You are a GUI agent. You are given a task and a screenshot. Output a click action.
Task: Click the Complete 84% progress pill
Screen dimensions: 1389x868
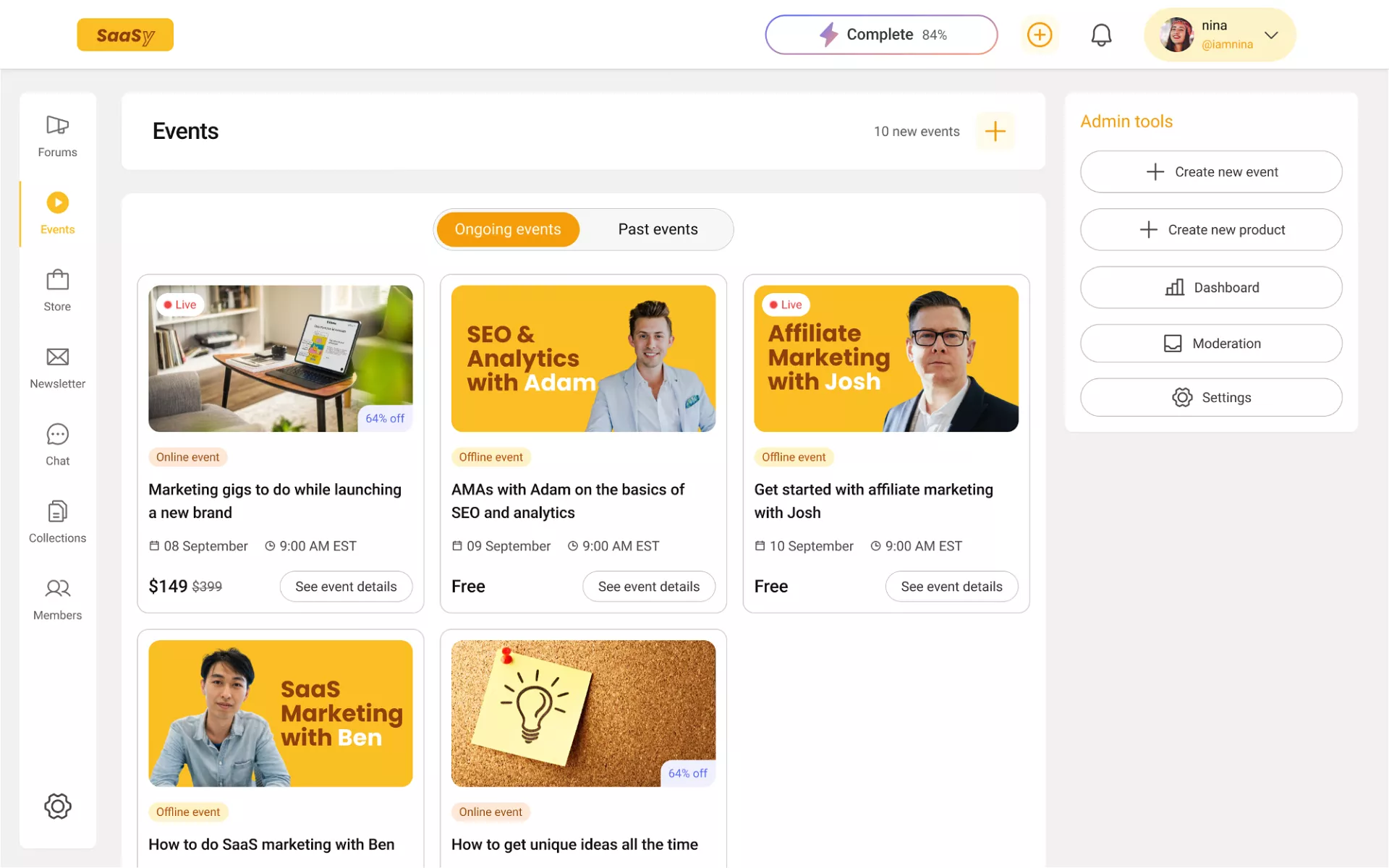click(x=880, y=35)
